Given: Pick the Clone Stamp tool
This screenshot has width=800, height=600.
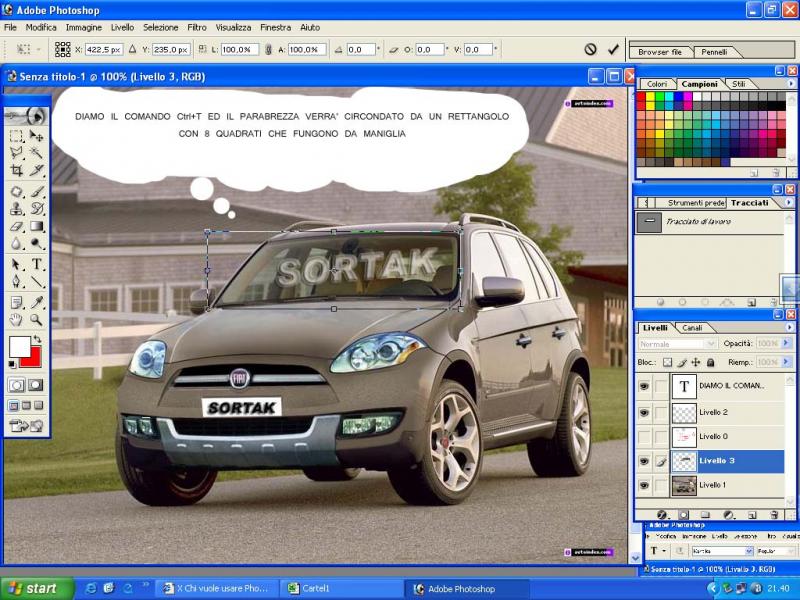Looking at the screenshot, I should [17, 209].
